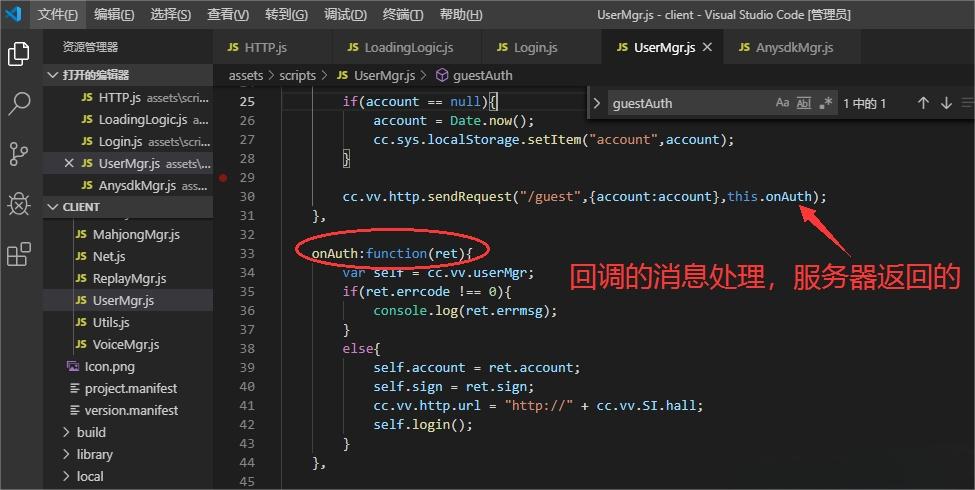This screenshot has width=975, height=490.
Task: Click the guestAuth find input field
Action: coord(688,103)
